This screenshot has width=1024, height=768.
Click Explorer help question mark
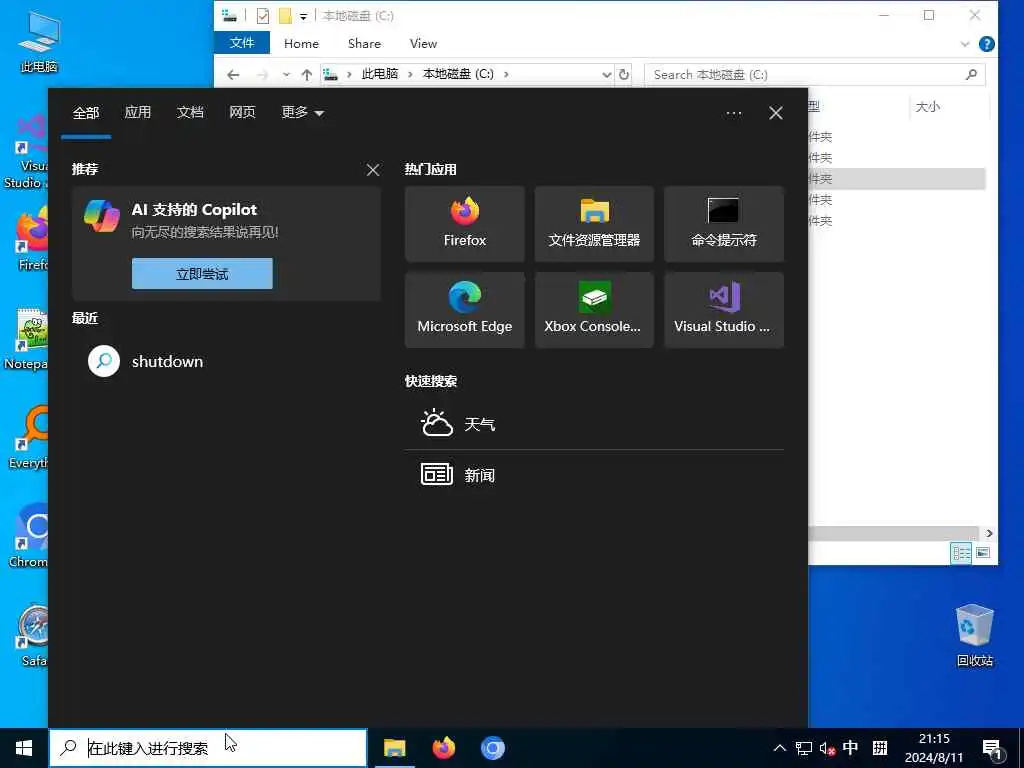tap(987, 44)
